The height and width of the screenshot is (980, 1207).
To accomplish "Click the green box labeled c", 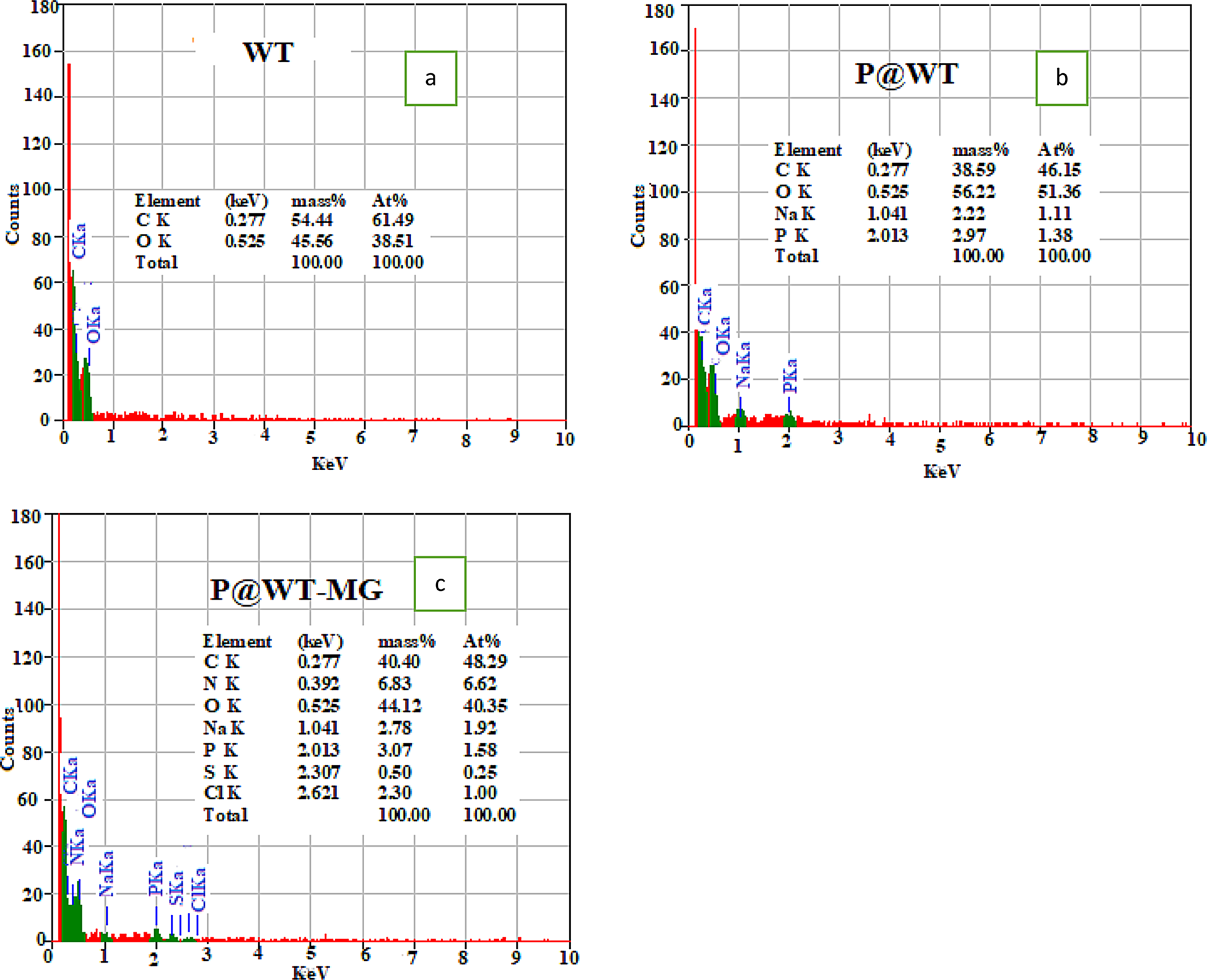I will pyautogui.click(x=440, y=584).
